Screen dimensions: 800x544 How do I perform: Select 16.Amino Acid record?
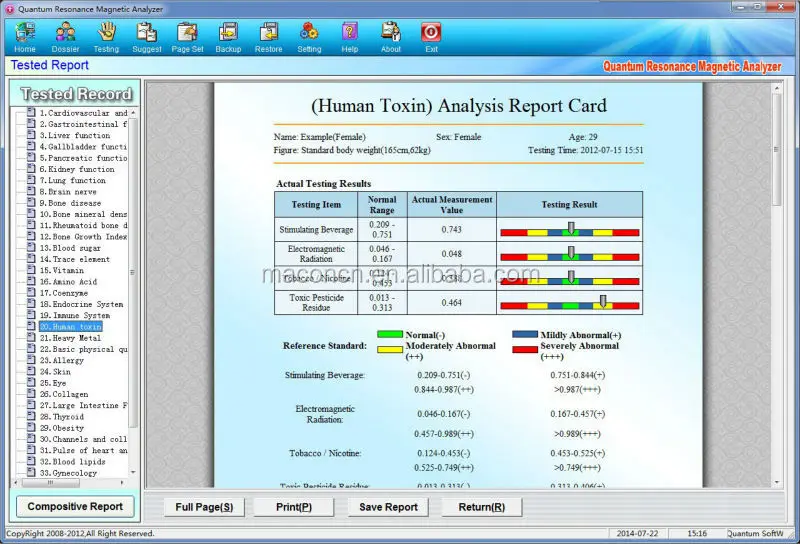click(68, 281)
